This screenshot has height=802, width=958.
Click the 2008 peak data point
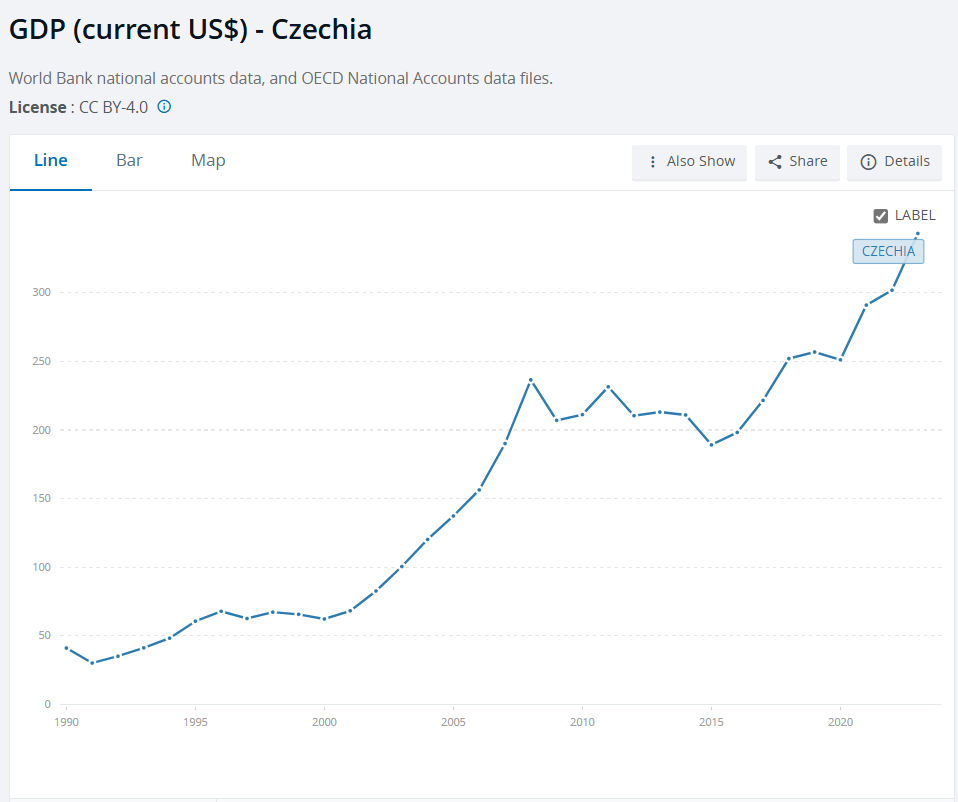tap(531, 380)
